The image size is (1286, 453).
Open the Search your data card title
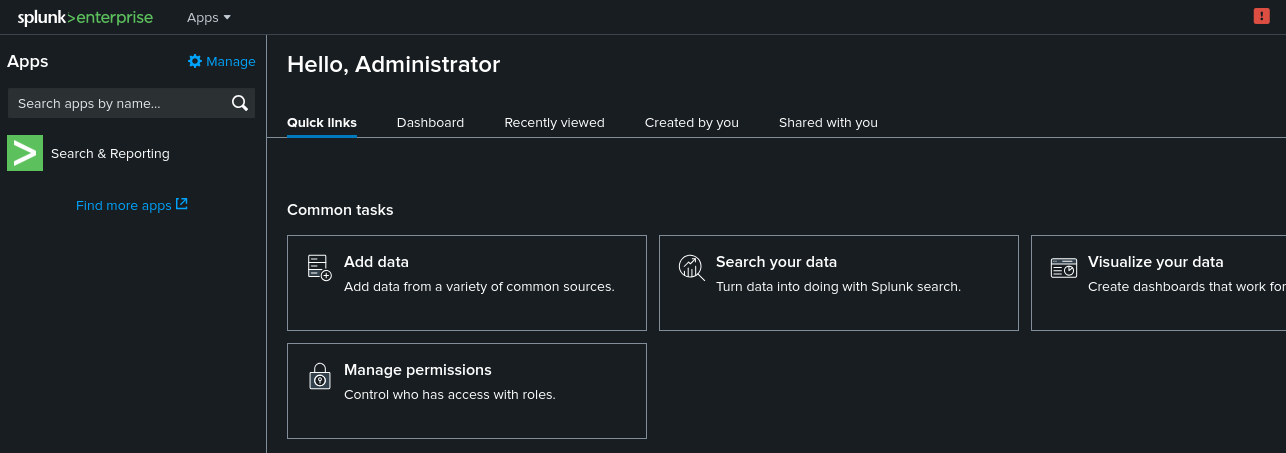pyautogui.click(x=776, y=262)
